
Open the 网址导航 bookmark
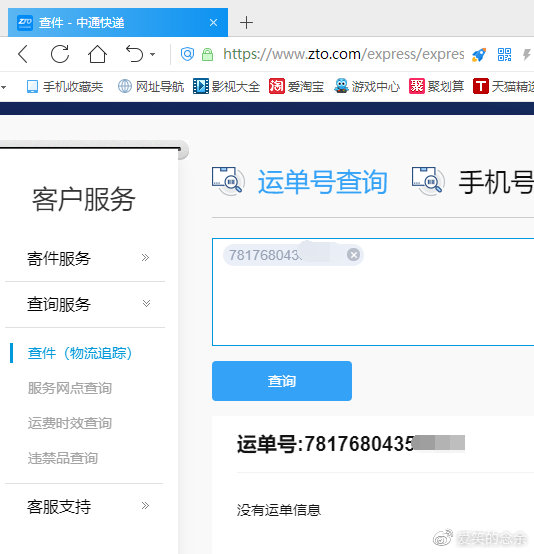point(151,87)
